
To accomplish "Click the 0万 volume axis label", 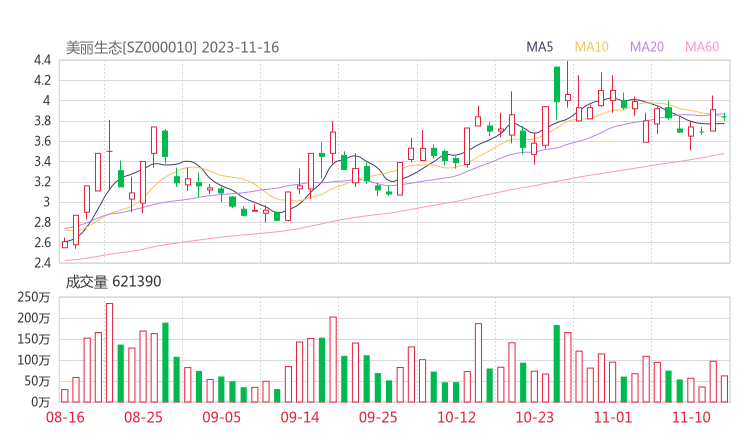I will 41,402.
